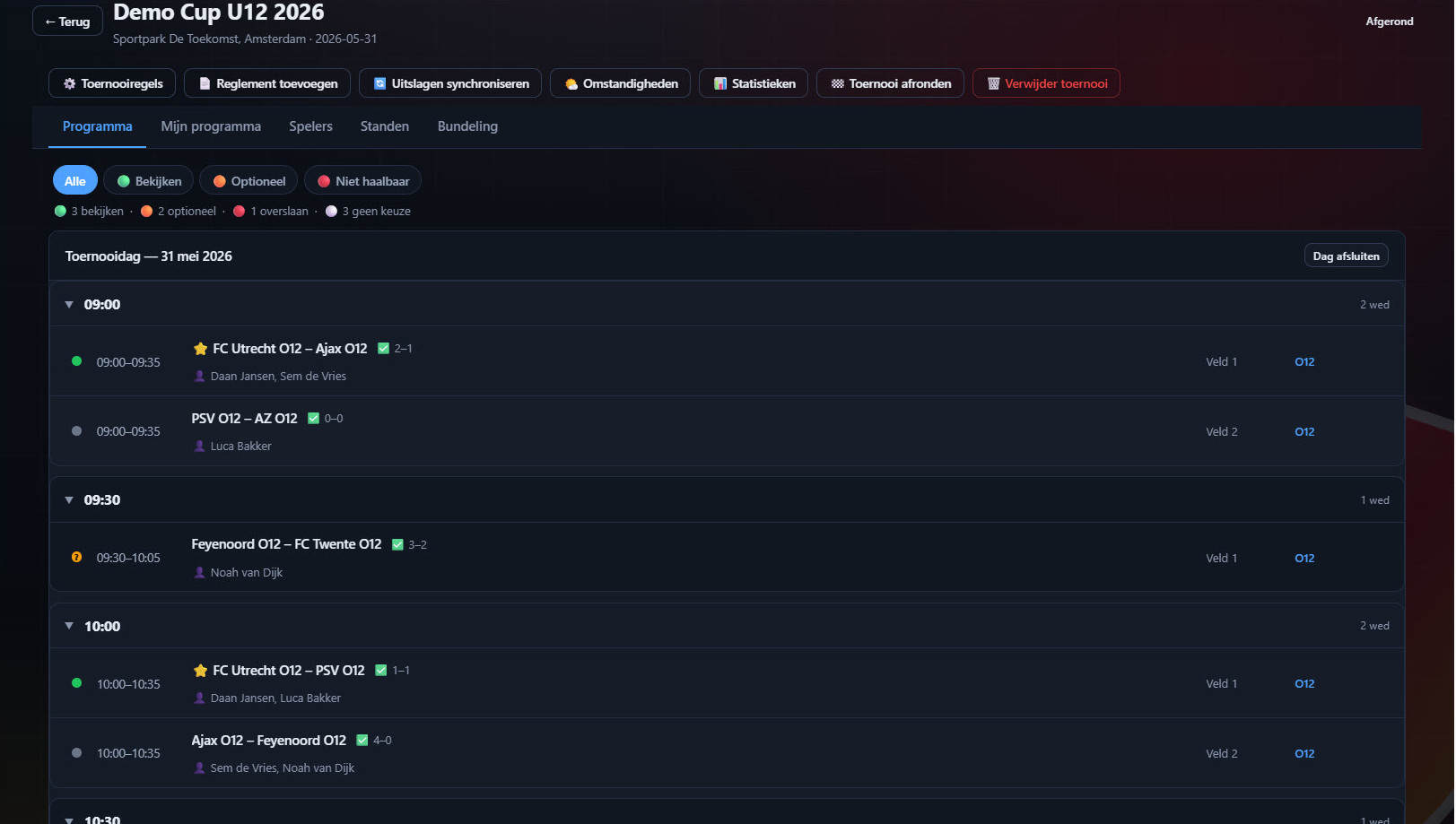Go back with the Terug button
Viewport: 1456px width, 824px height.
click(67, 22)
